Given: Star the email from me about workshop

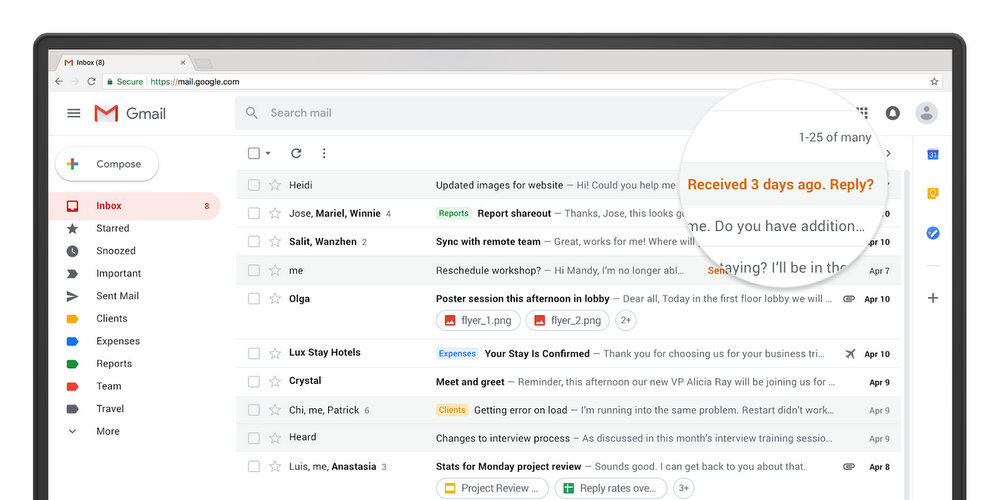Looking at the screenshot, I should coord(275,270).
